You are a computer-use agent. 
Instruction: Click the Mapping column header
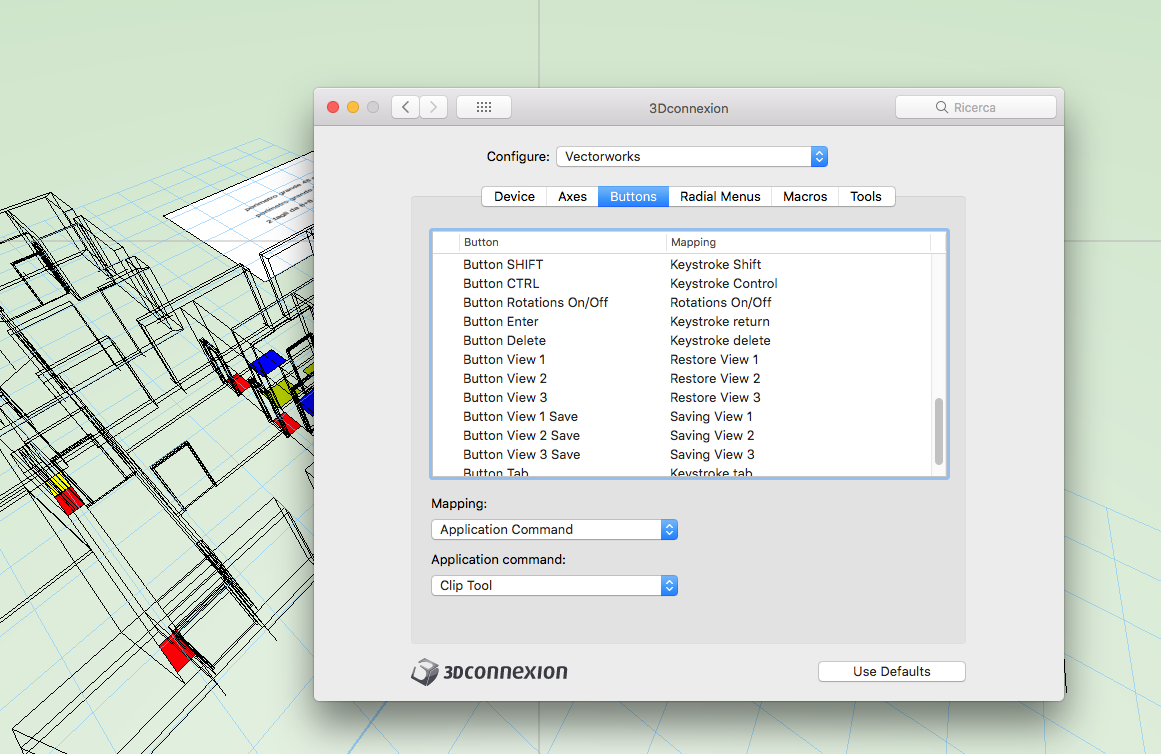[x=693, y=242]
